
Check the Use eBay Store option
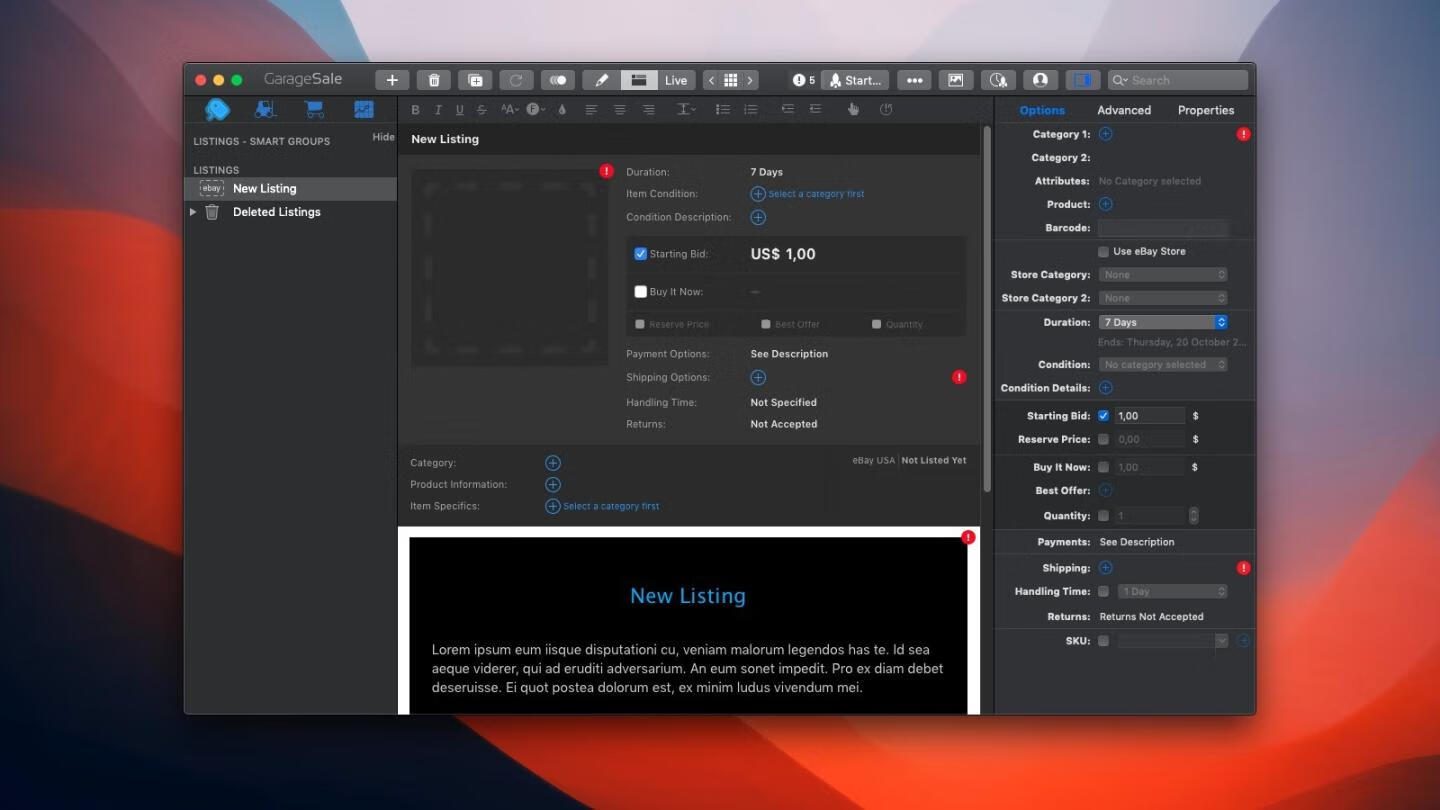[1103, 252]
